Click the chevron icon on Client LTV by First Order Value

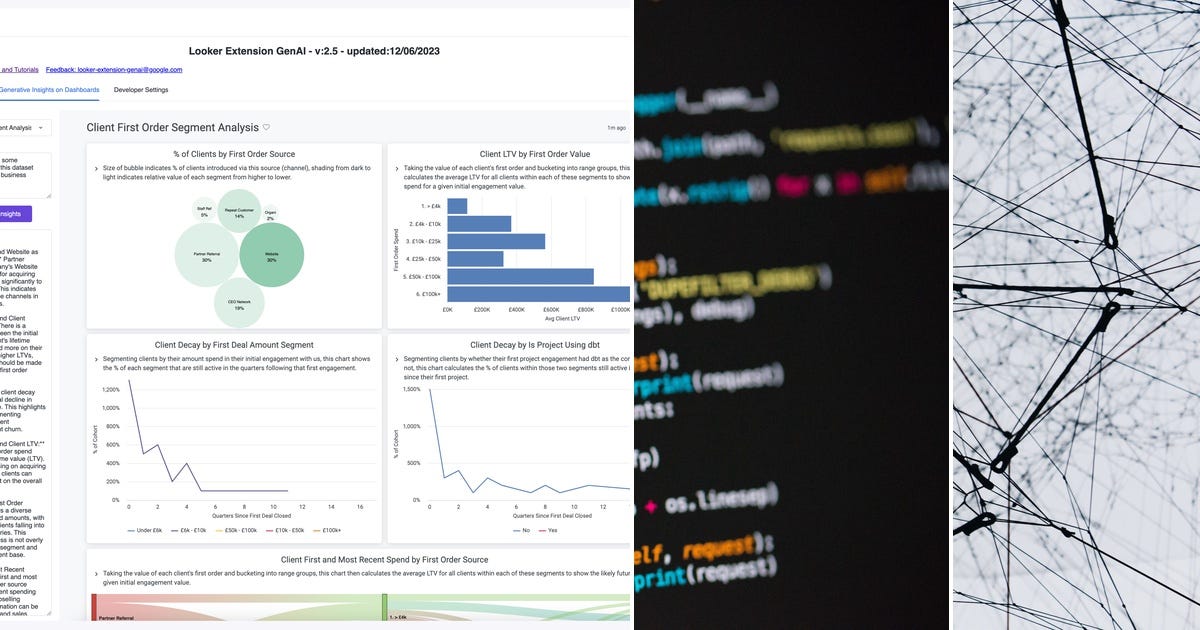(397, 169)
